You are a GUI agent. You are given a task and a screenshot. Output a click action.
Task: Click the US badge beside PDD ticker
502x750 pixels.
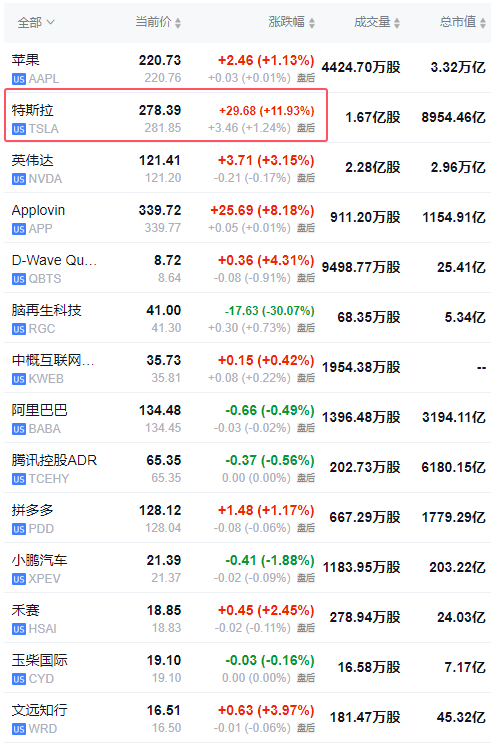point(19,529)
